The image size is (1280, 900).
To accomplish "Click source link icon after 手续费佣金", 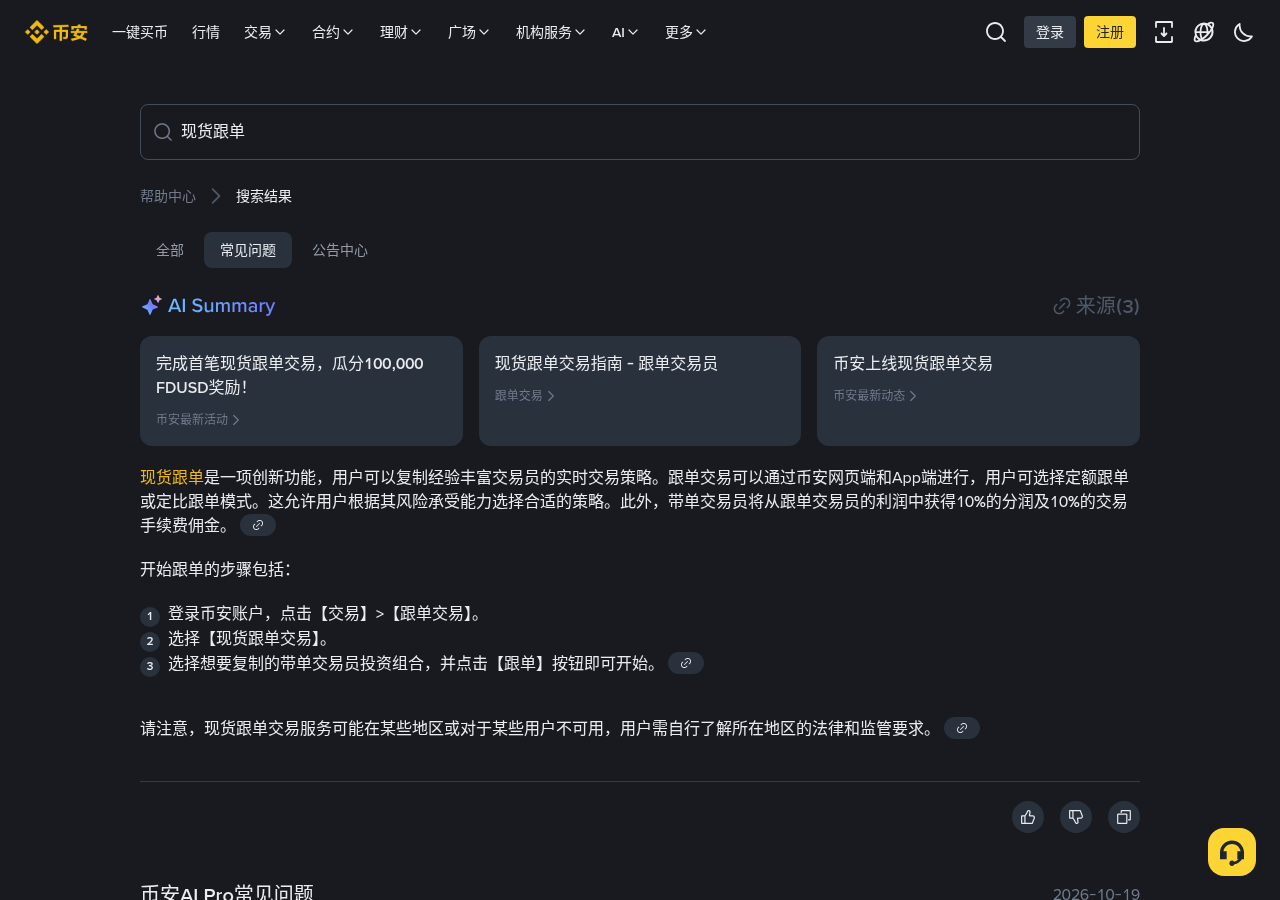I will click(258, 525).
